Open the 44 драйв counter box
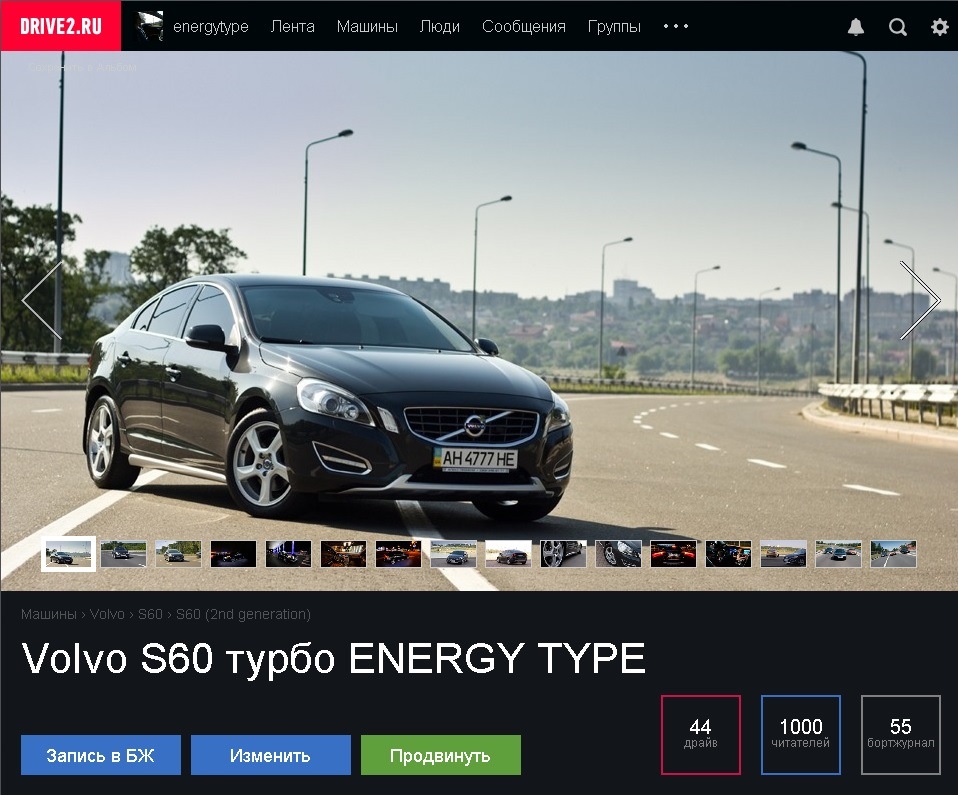Viewport: 958px width, 795px height. pos(701,735)
